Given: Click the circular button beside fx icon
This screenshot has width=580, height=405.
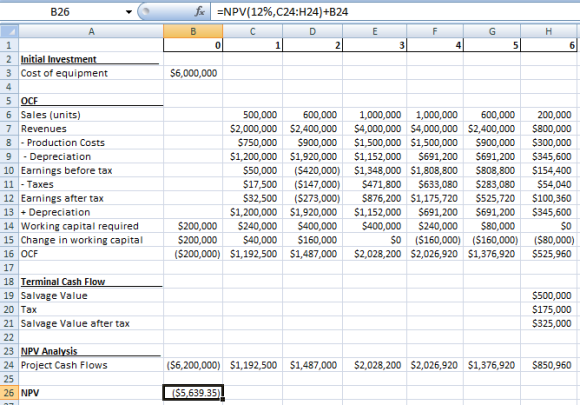Looking at the screenshot, I should click(x=145, y=11).
